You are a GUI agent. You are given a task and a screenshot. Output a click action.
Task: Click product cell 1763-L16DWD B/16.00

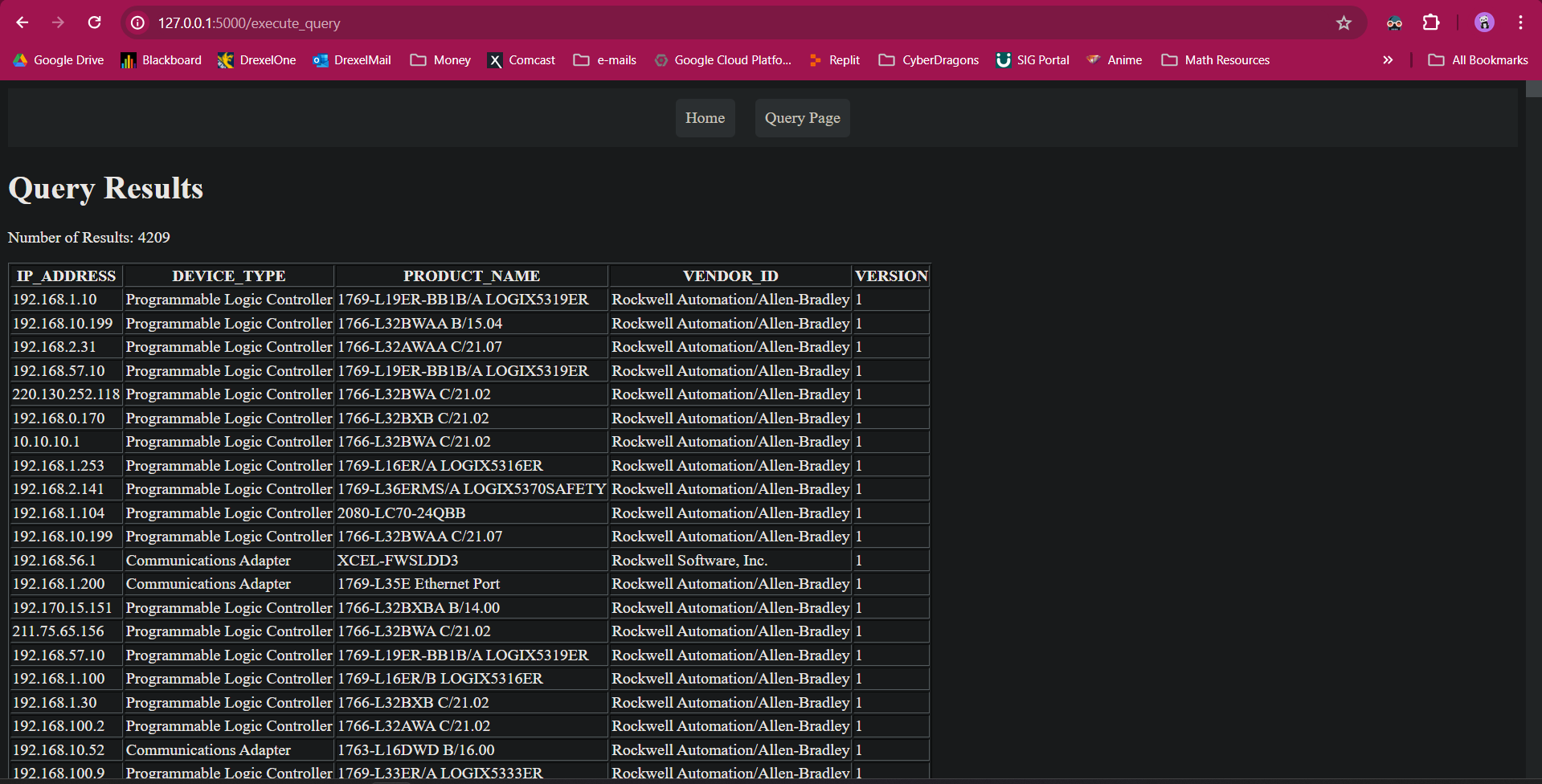pyautogui.click(x=472, y=750)
